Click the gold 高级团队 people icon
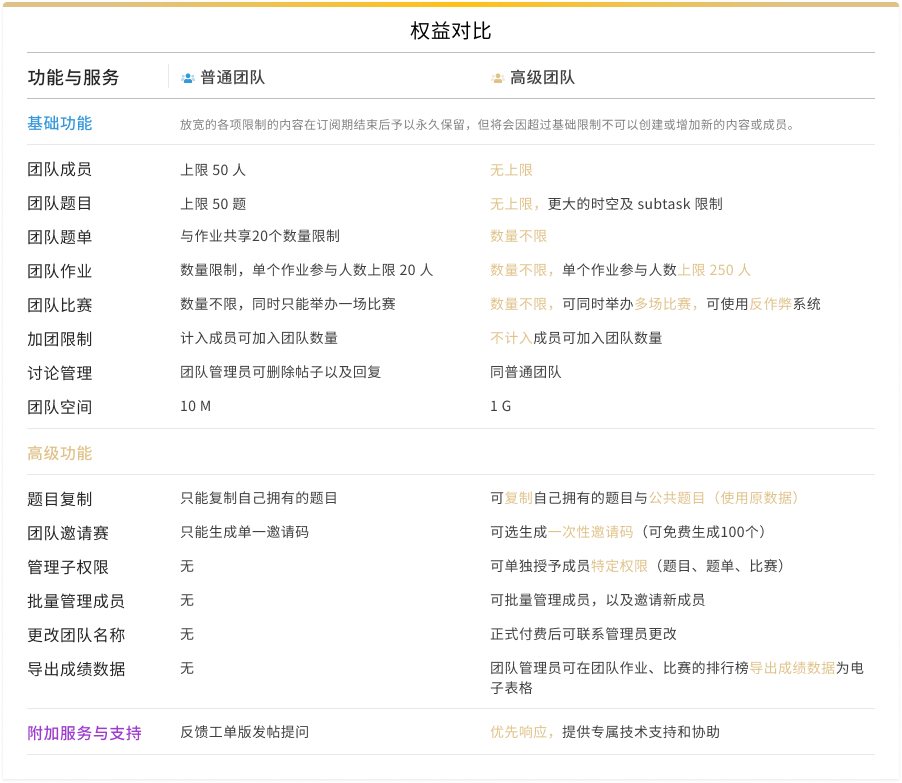The width and height of the screenshot is (902, 783). pos(497,78)
